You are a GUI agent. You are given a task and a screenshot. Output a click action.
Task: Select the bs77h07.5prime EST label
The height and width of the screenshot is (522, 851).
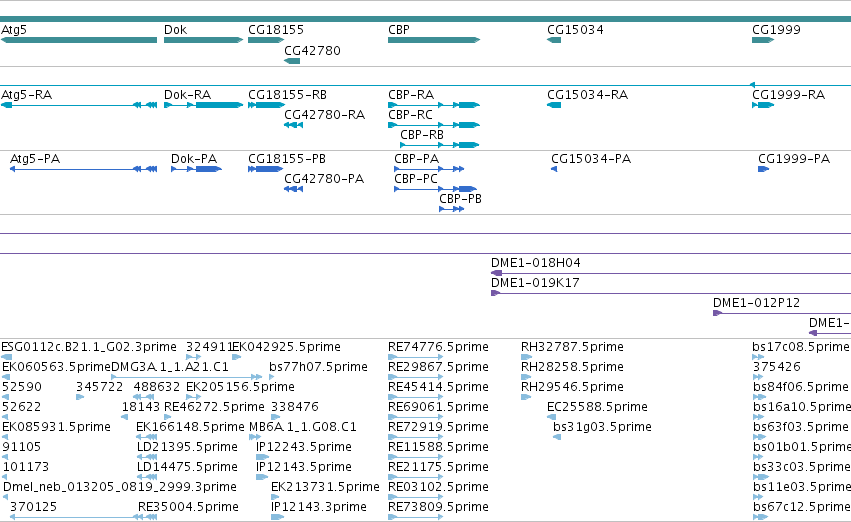click(x=319, y=367)
